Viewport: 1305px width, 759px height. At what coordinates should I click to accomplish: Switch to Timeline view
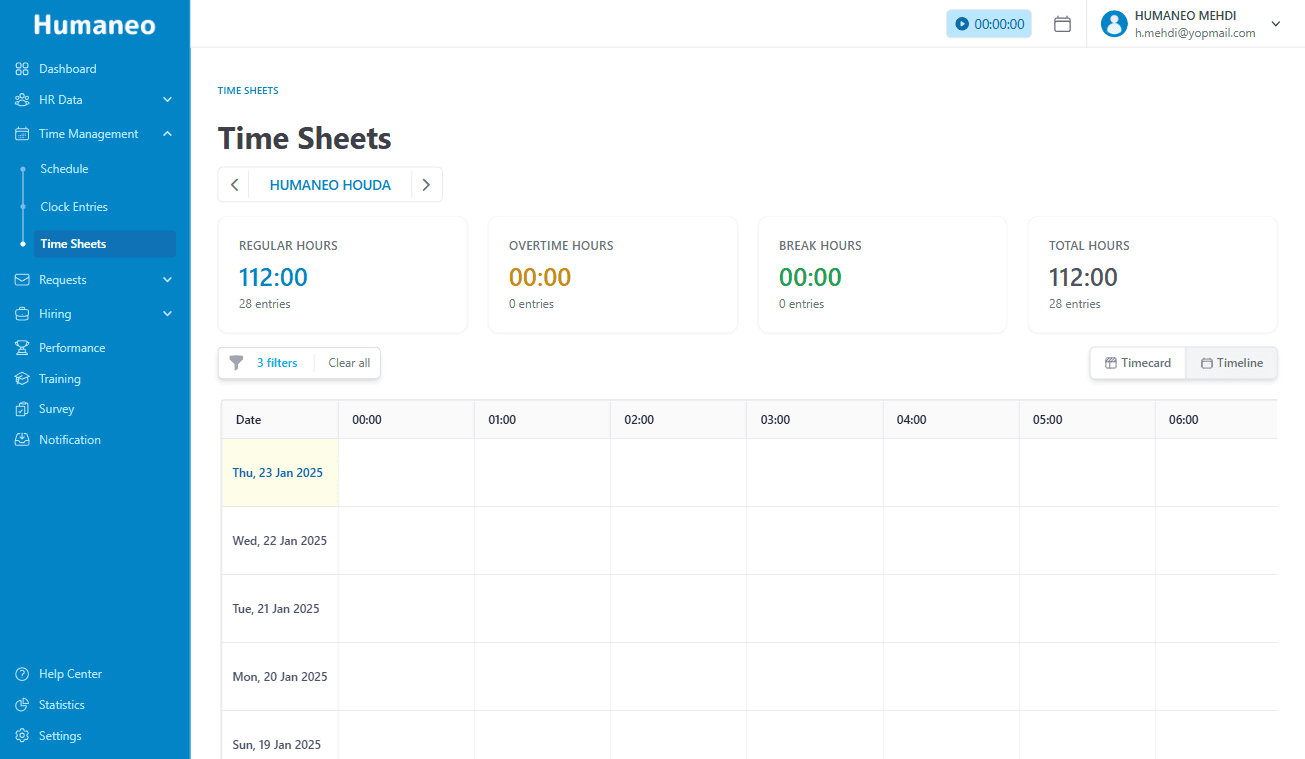pos(1231,362)
